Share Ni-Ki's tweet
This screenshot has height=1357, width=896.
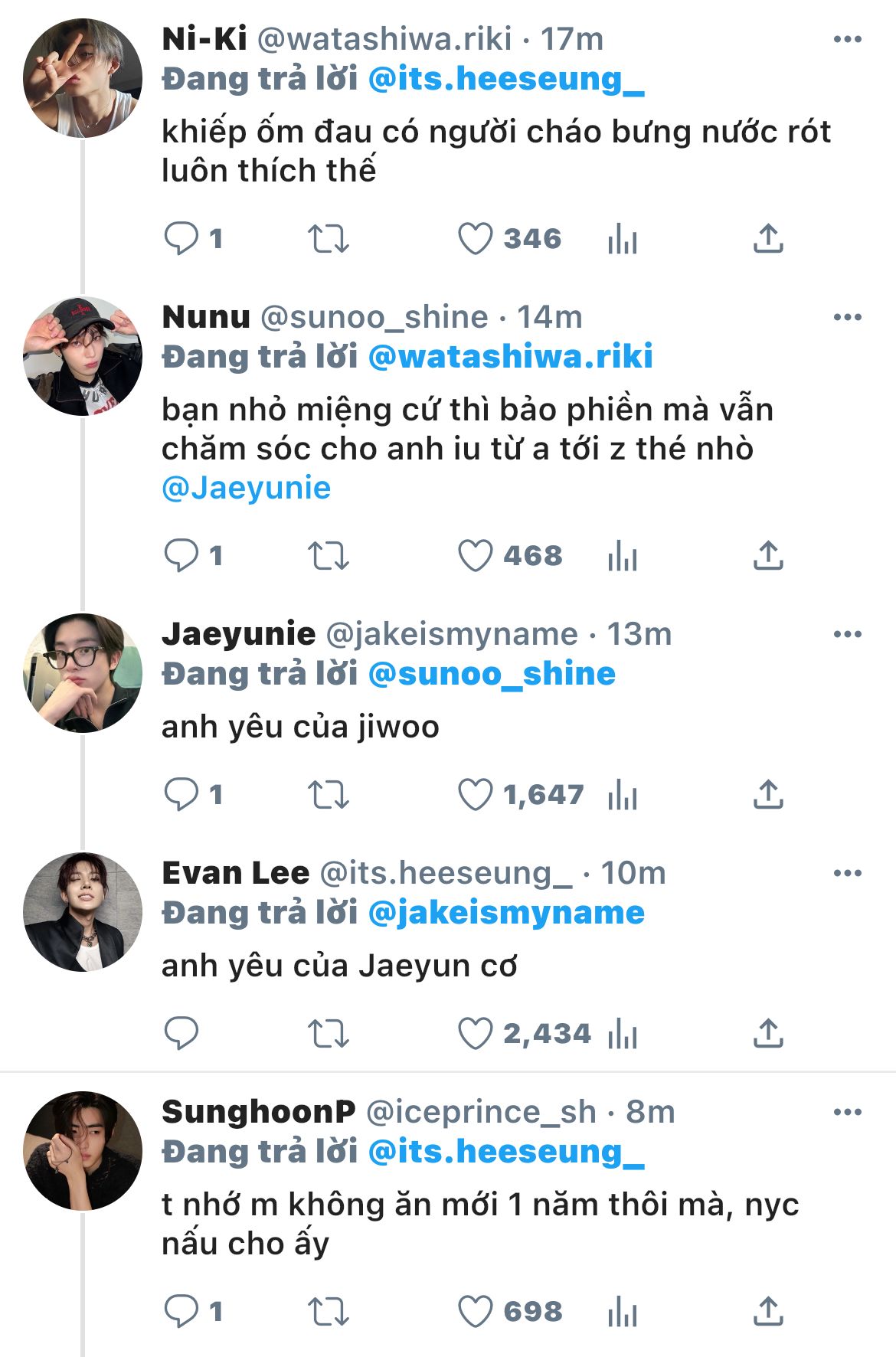[x=767, y=238]
